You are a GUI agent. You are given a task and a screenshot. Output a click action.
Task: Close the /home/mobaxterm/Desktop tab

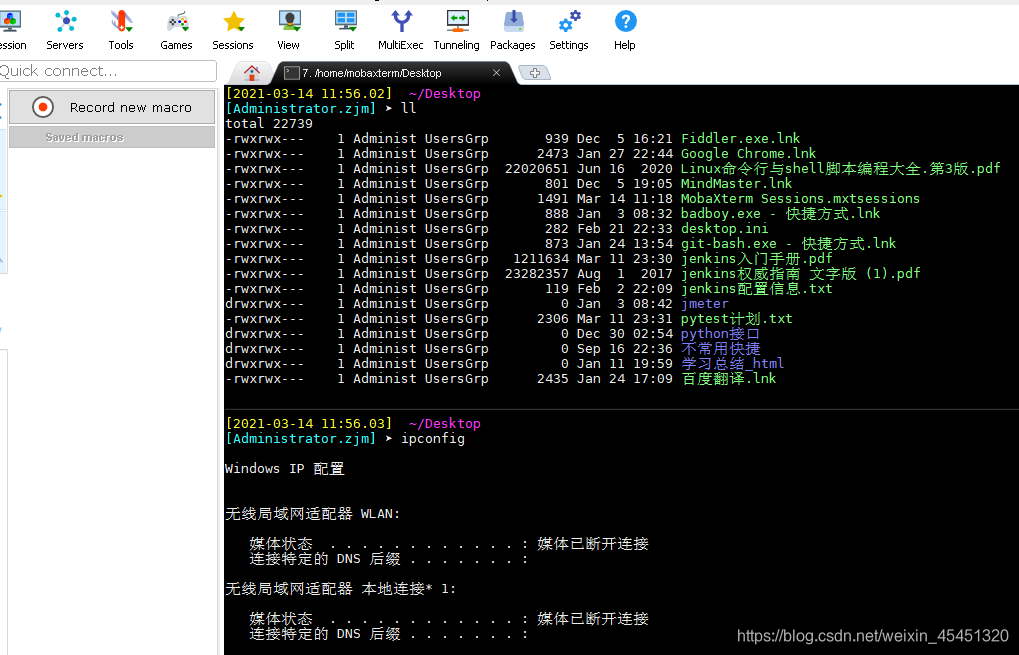pos(497,73)
